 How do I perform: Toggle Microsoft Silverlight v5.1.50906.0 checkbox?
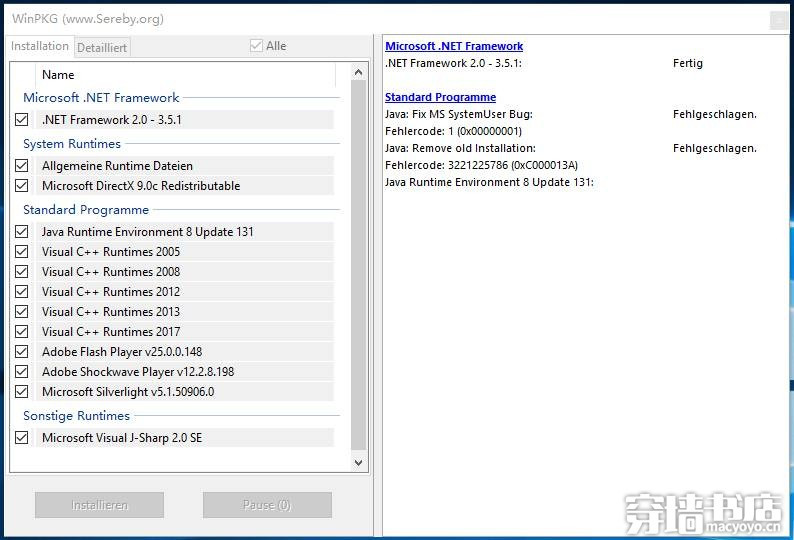(x=22, y=392)
